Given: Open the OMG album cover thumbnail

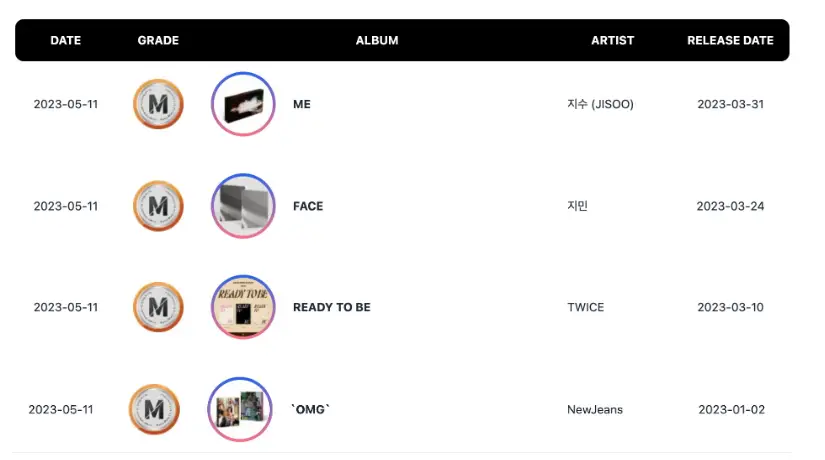Looking at the screenshot, I should tap(239, 409).
